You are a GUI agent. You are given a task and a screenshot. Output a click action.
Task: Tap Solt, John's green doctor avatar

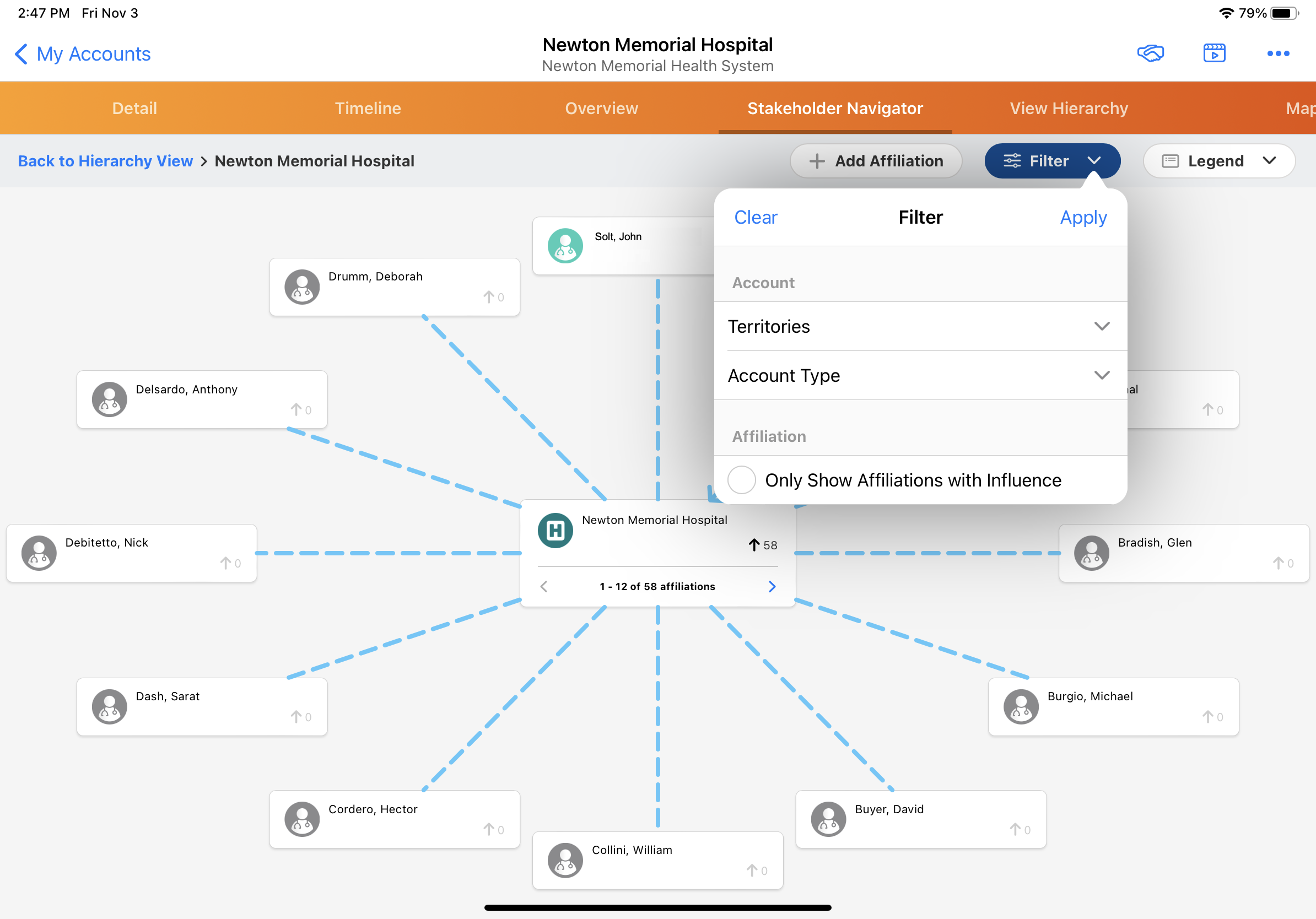coord(565,246)
